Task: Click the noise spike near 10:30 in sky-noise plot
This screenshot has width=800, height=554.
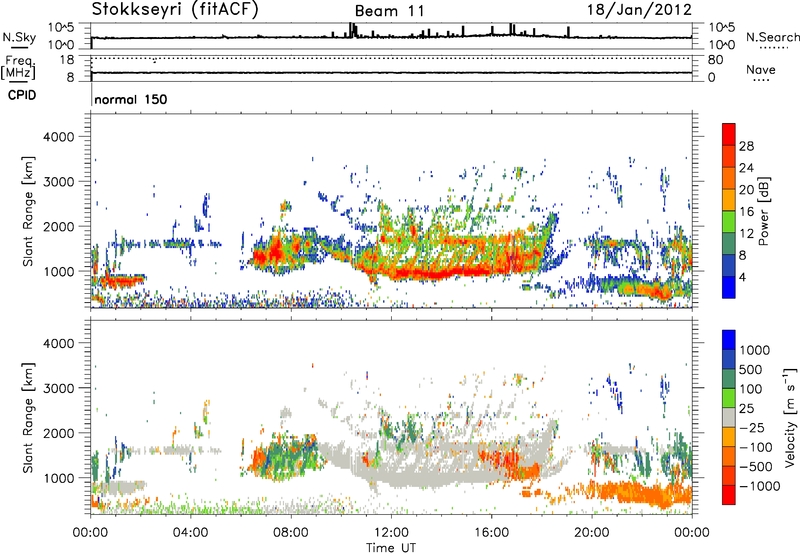Action: point(351,30)
